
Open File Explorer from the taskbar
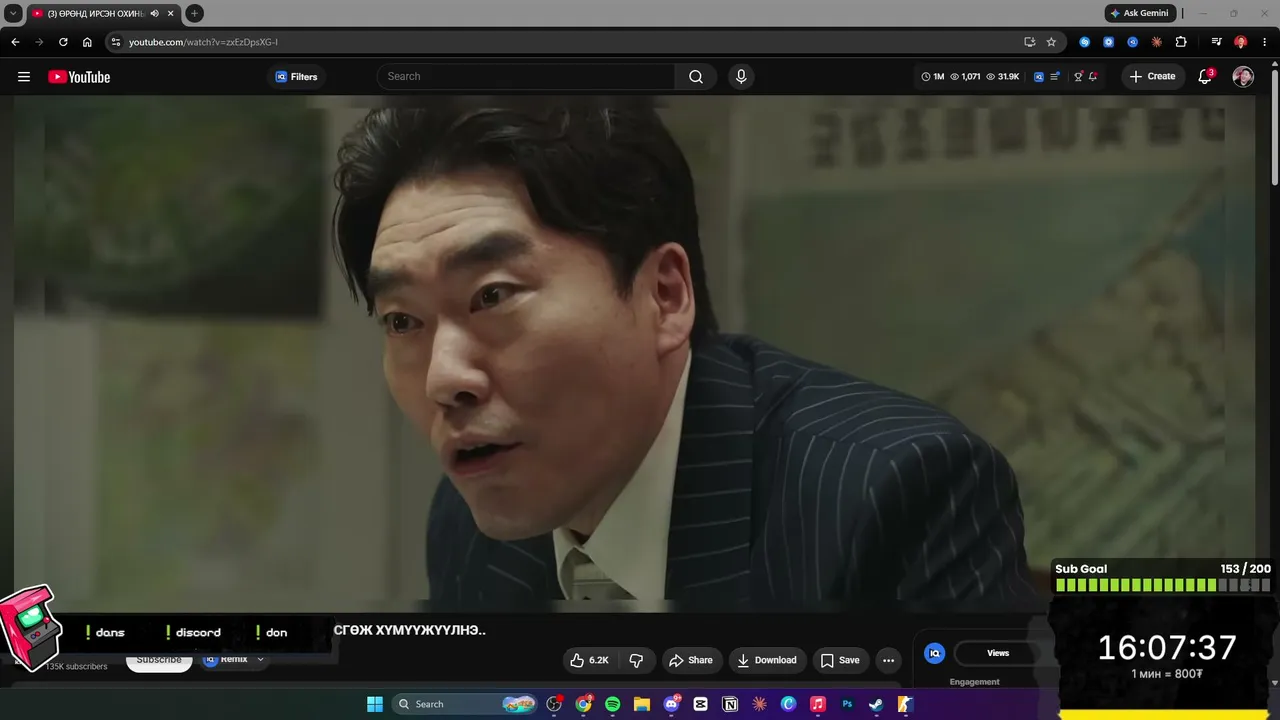pyautogui.click(x=642, y=704)
